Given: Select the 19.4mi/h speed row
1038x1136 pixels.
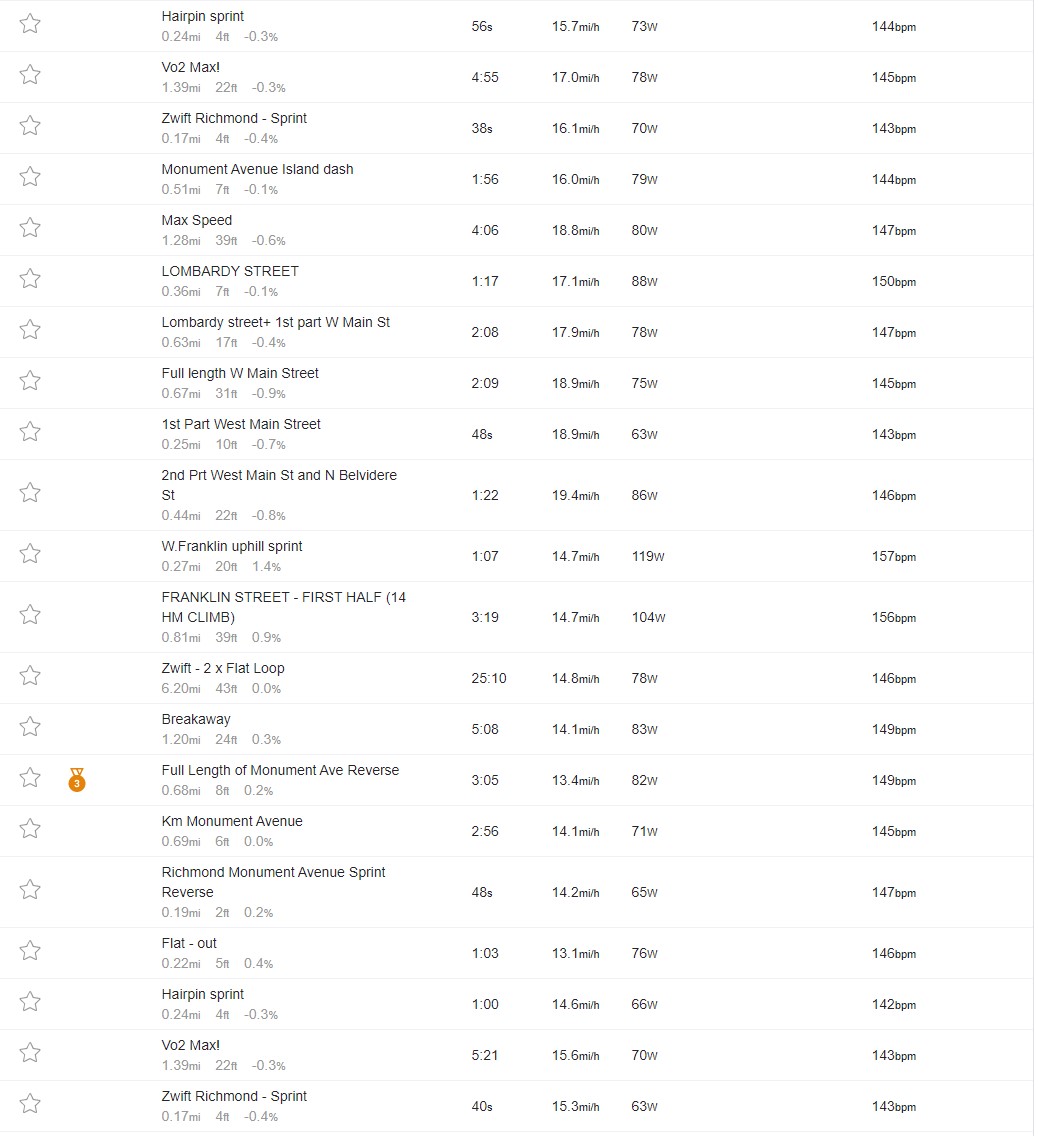Looking at the screenshot, I should [576, 496].
